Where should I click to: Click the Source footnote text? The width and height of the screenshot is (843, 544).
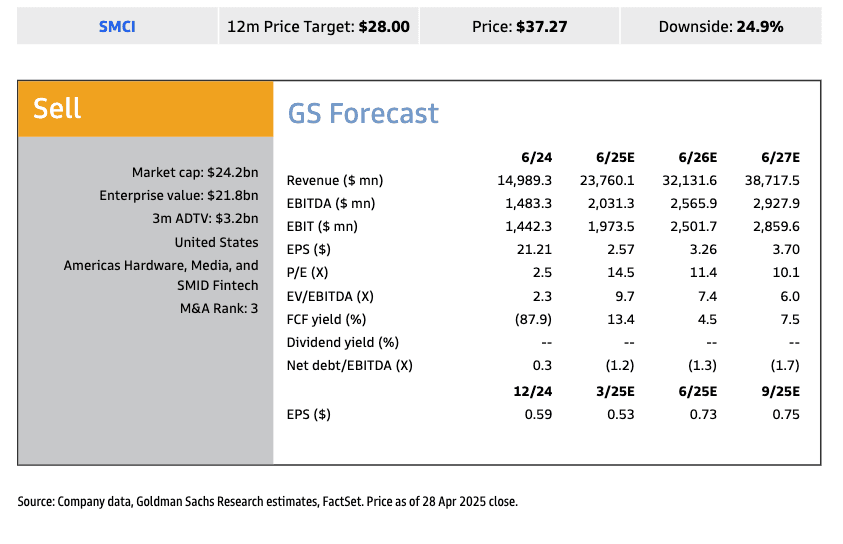[267, 502]
